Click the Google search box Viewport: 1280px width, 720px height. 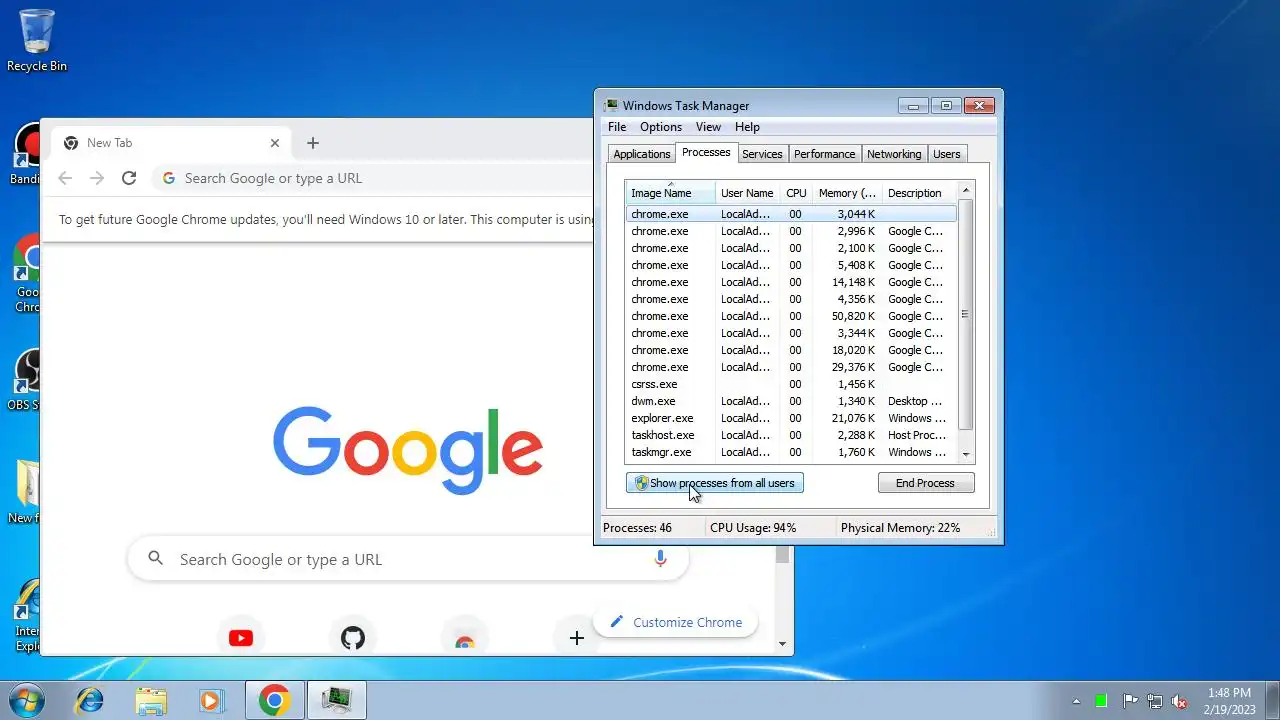pos(408,559)
